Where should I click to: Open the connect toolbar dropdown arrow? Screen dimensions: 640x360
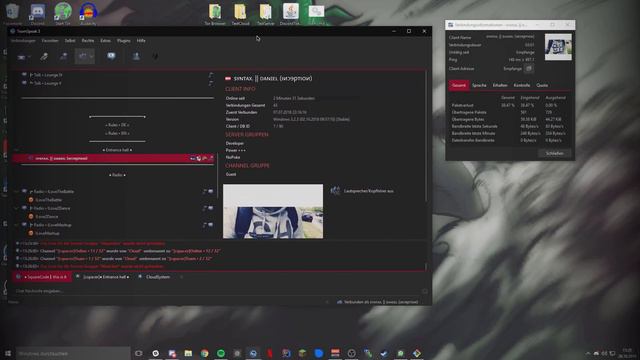coord(29,57)
